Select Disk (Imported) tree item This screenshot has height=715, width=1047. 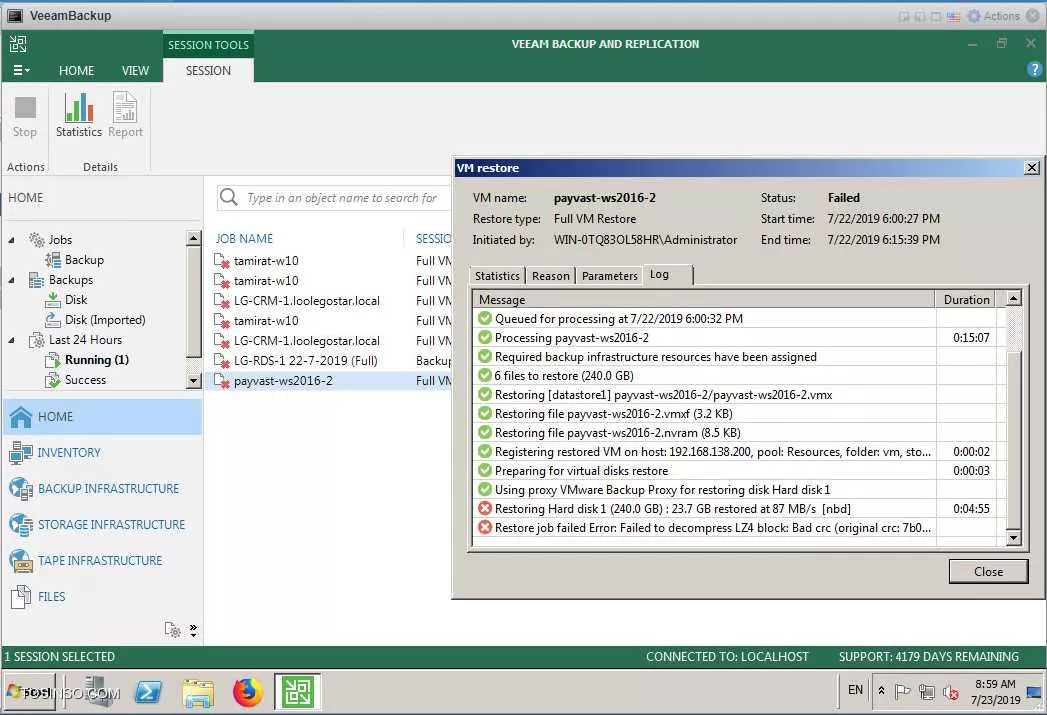(105, 320)
